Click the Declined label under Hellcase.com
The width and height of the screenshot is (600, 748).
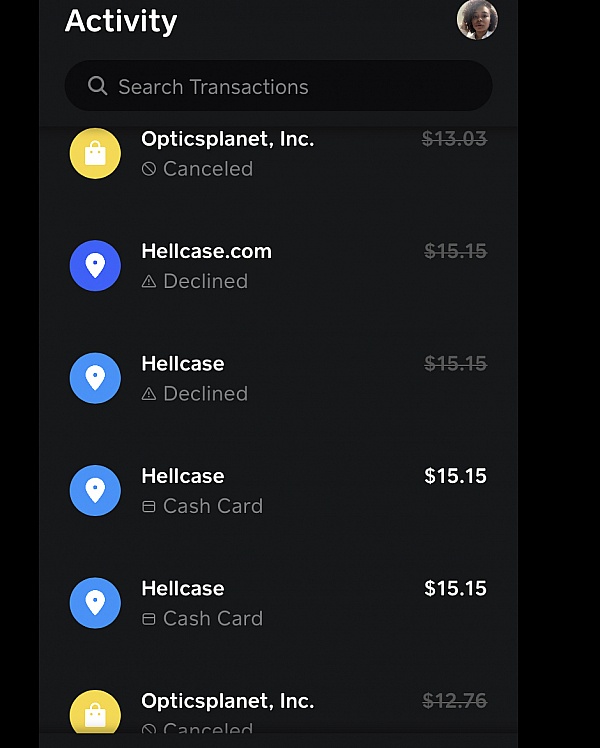pyautogui.click(x=205, y=282)
